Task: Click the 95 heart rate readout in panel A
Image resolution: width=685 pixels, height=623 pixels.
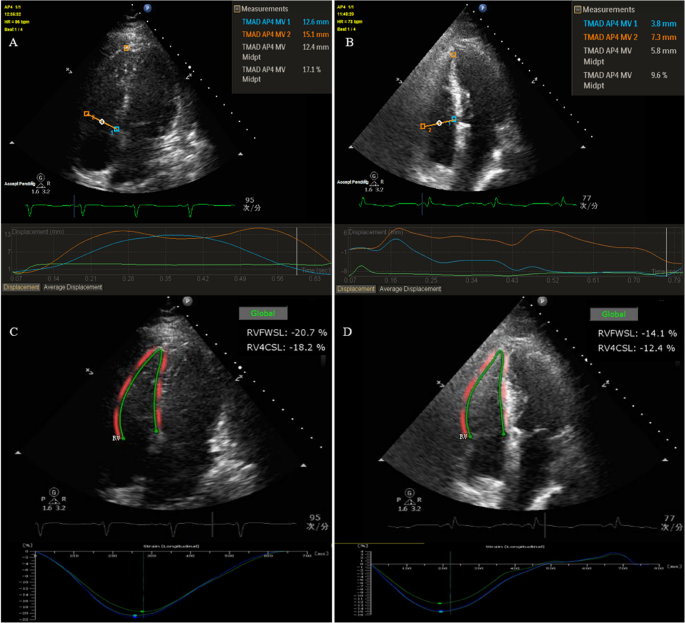Action: point(250,200)
